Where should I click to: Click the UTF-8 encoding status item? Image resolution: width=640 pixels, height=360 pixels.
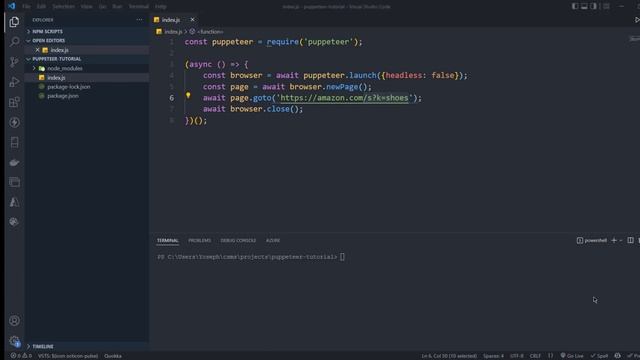516,356
